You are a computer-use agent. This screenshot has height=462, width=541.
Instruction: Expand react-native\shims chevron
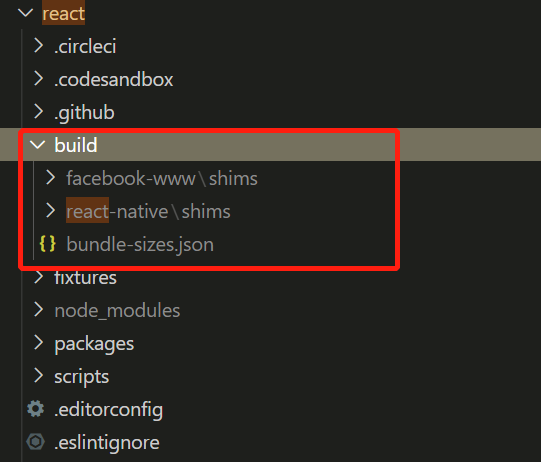pyautogui.click(x=51, y=211)
